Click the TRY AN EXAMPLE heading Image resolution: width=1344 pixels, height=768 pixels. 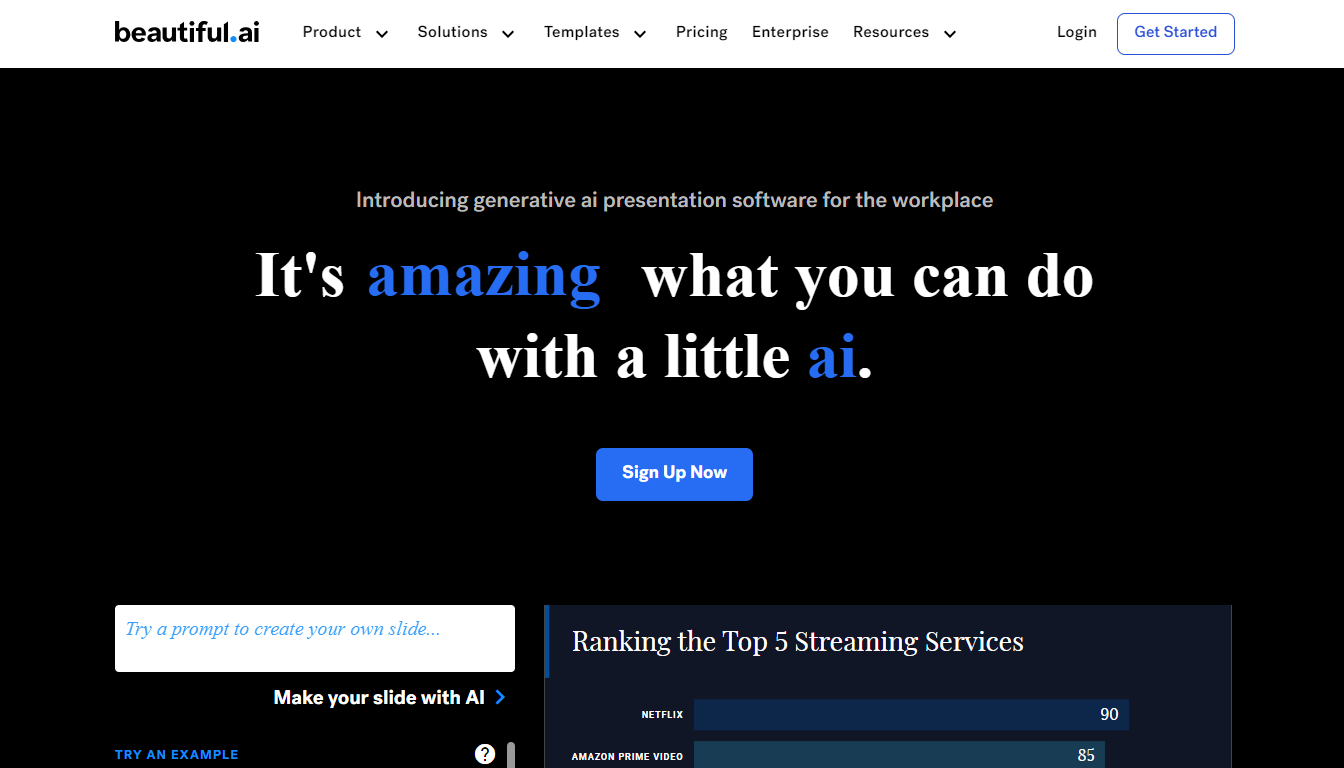coord(177,754)
